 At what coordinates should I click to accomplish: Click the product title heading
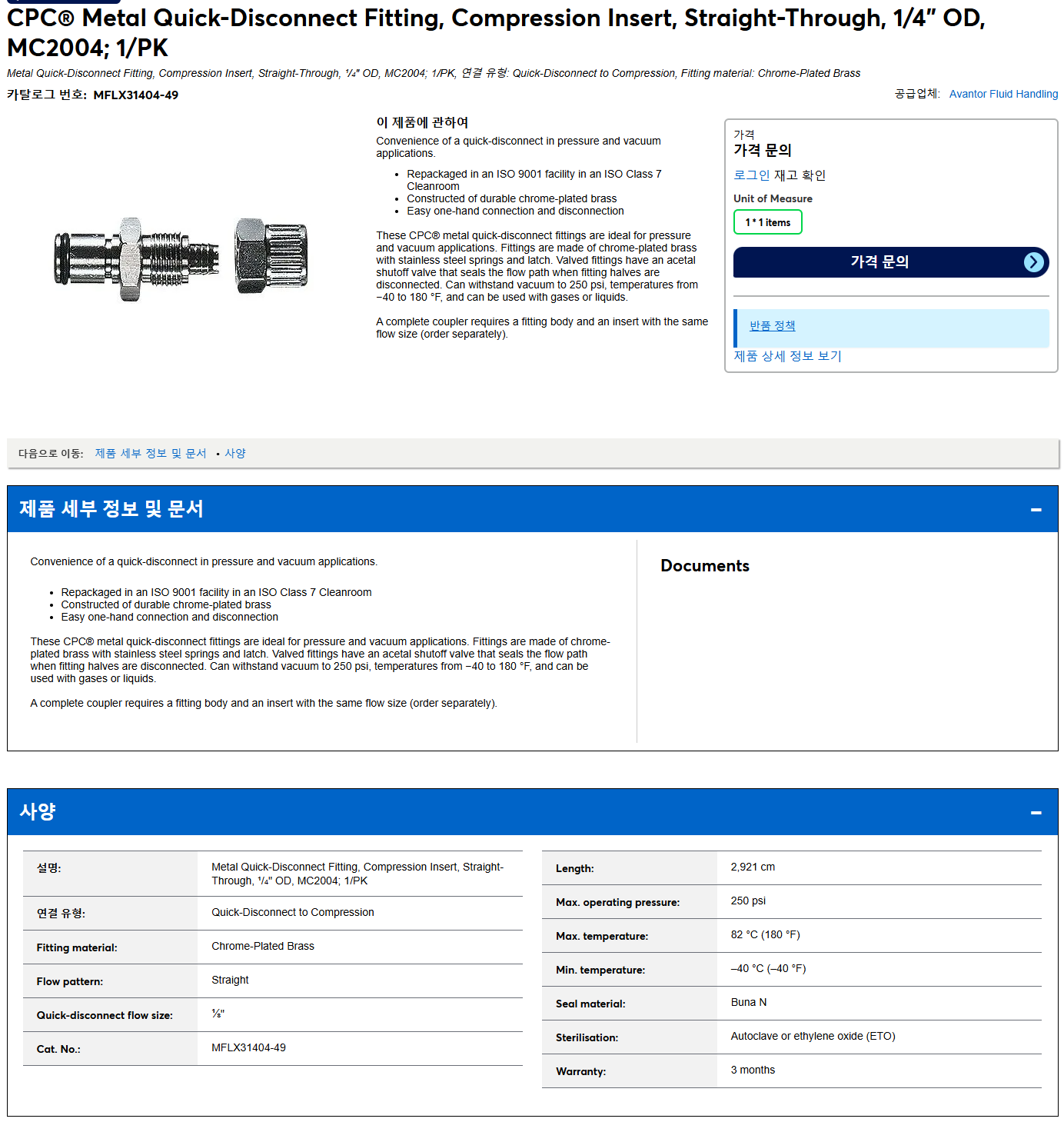[x=496, y=32]
